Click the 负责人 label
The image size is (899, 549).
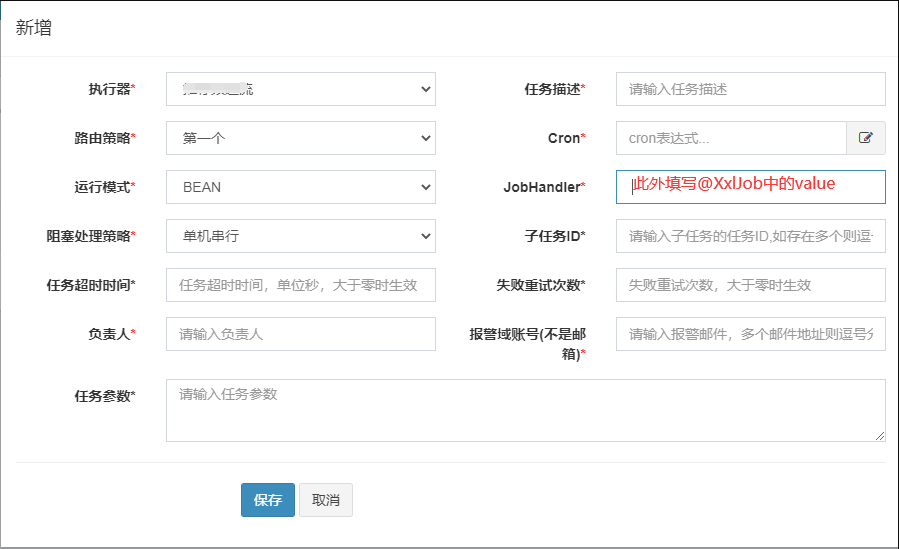click(x=112, y=334)
